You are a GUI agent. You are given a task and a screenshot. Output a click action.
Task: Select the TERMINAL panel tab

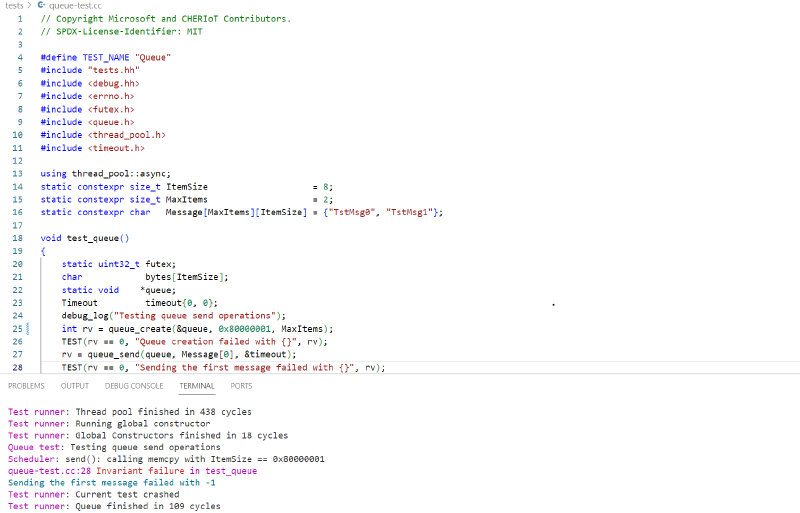[197, 385]
